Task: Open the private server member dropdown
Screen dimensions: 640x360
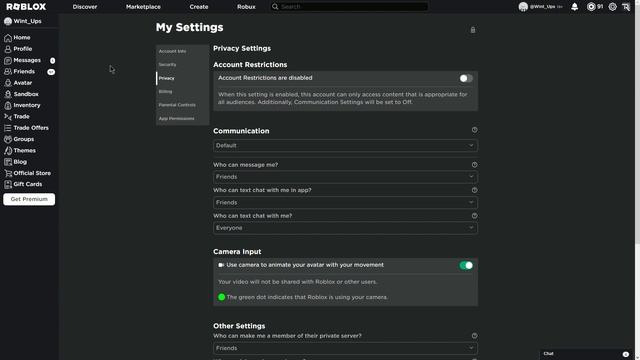Action: click(x=345, y=348)
